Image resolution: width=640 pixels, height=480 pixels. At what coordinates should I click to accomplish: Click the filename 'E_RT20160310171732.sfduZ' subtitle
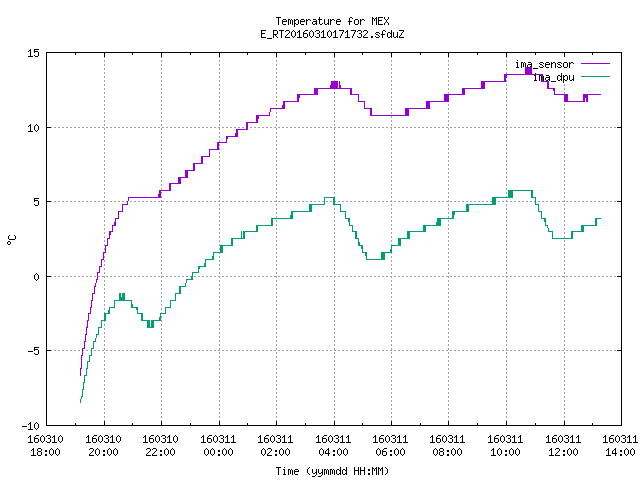332,34
